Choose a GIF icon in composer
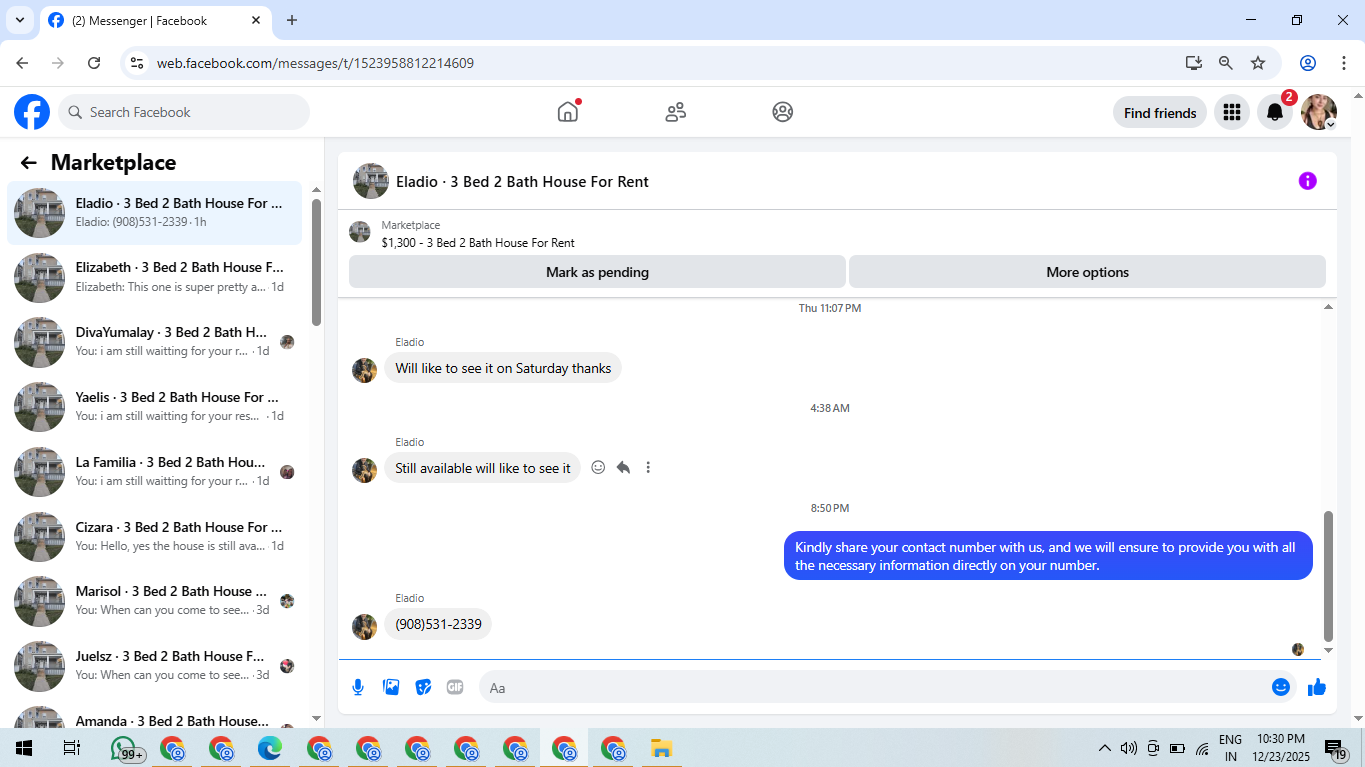Screen dimensions: 1365x767 (455, 687)
